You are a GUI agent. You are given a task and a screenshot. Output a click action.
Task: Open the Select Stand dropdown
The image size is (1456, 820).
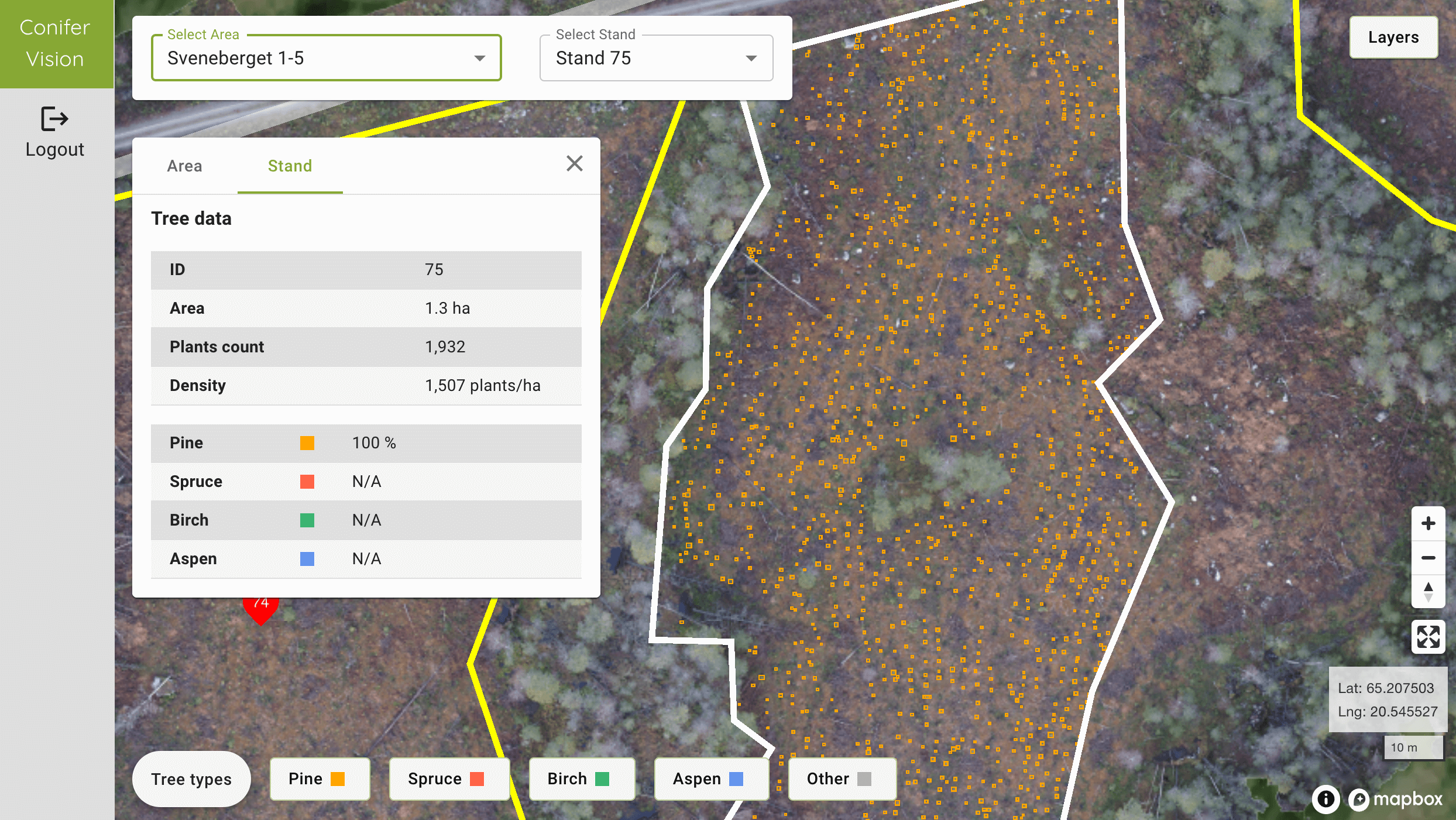656,58
